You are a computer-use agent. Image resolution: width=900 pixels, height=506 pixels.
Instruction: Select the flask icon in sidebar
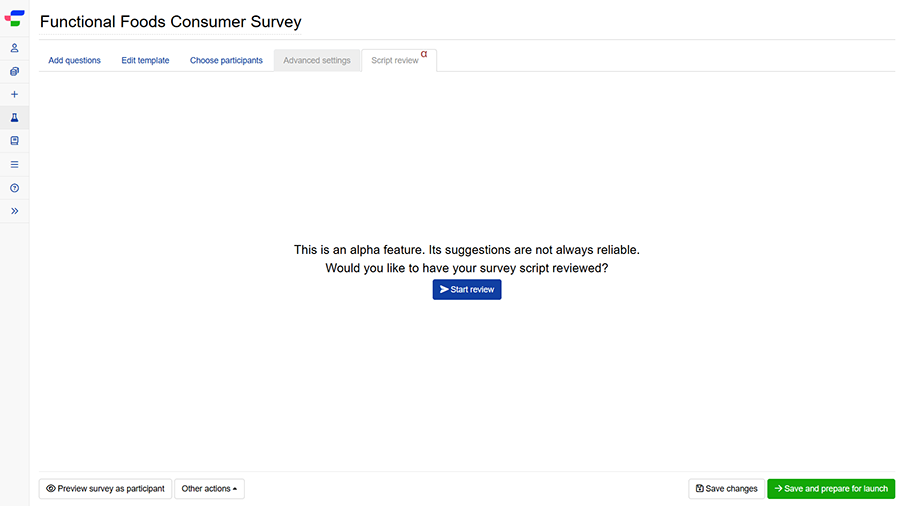tap(14, 118)
